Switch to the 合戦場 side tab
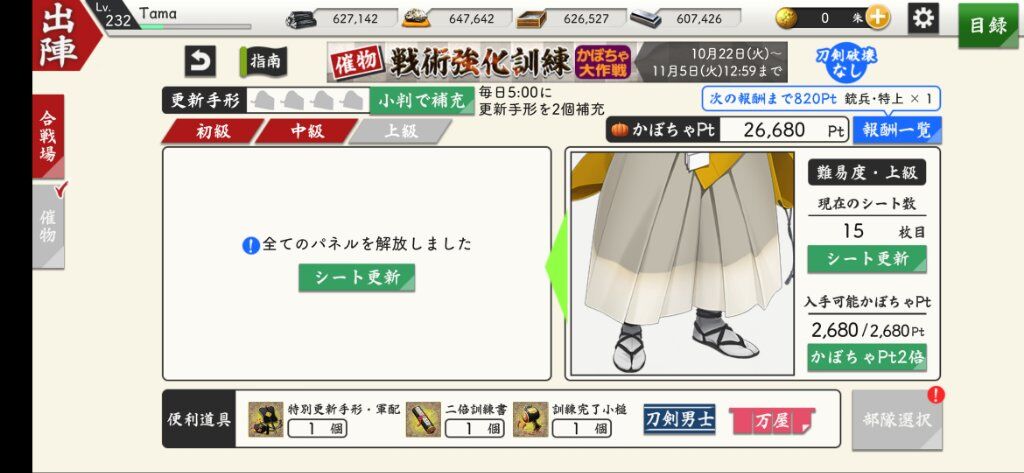Screen dimensions: 1024x473 click(x=48, y=136)
